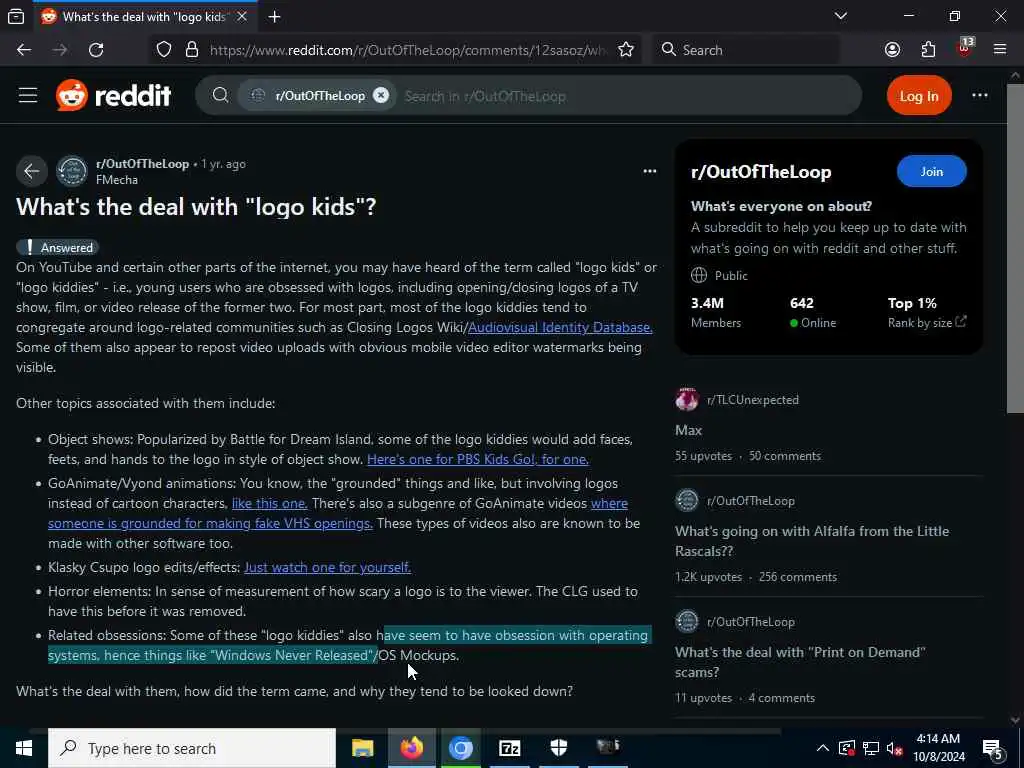Open File Explorer from taskbar
The width and height of the screenshot is (1024, 768).
[x=362, y=748]
